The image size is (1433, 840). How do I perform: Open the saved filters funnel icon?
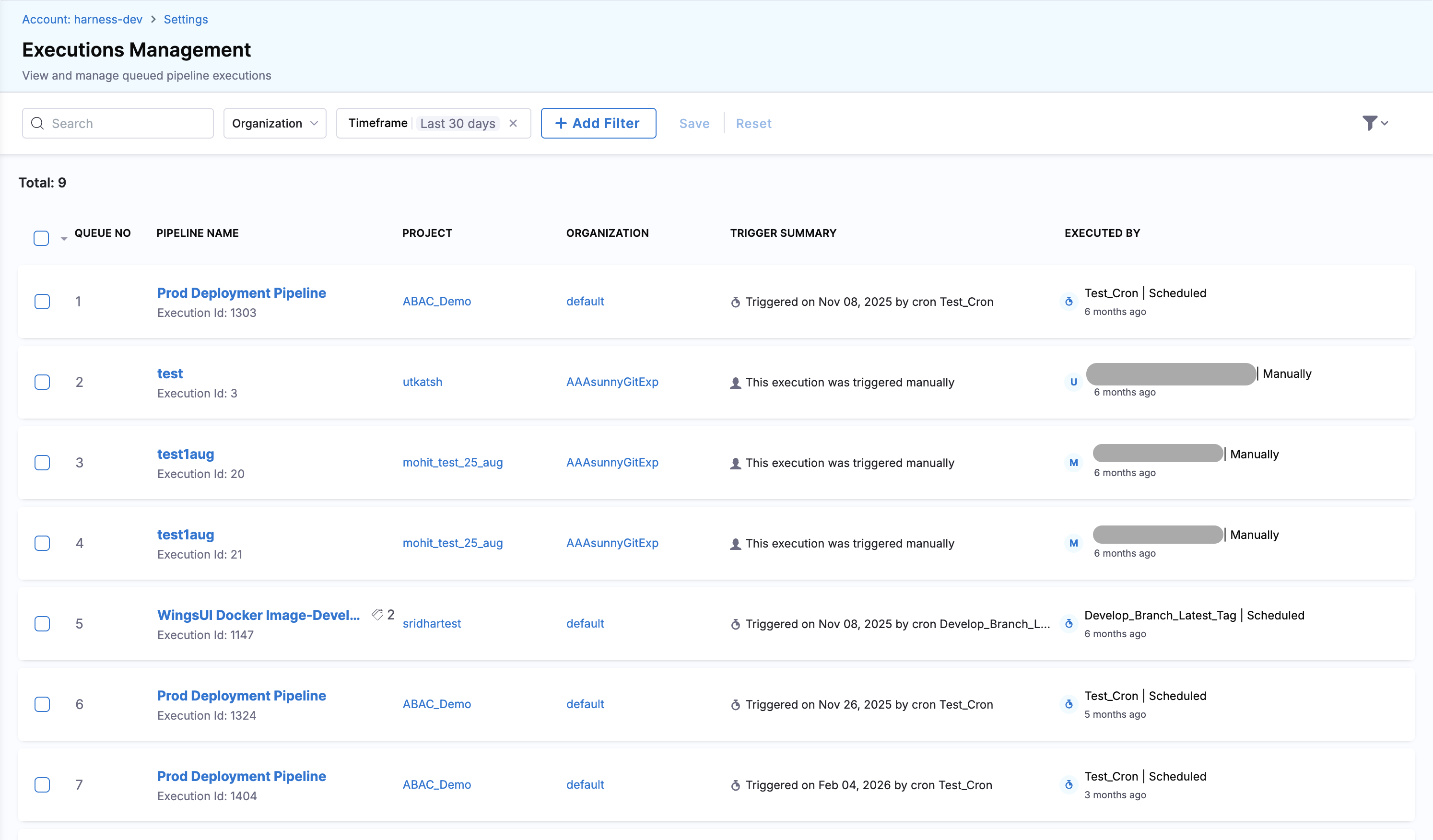(1369, 123)
